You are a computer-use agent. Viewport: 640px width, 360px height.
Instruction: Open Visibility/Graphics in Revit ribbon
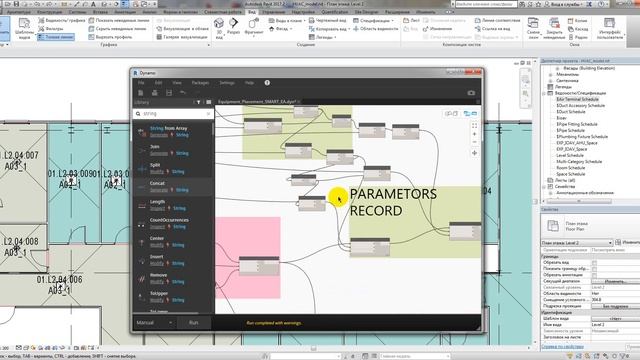click(x=62, y=20)
